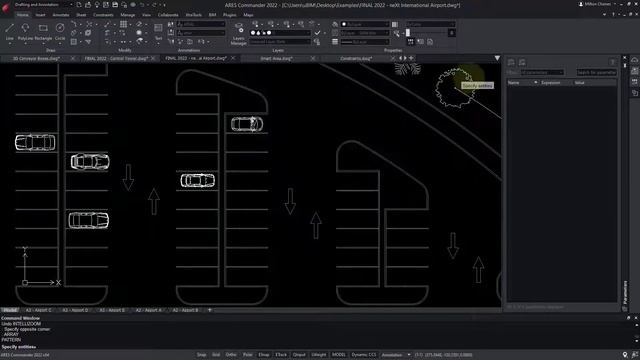Toggle Snap in the status bar
This screenshot has height=360, width=640.
pos(202,355)
